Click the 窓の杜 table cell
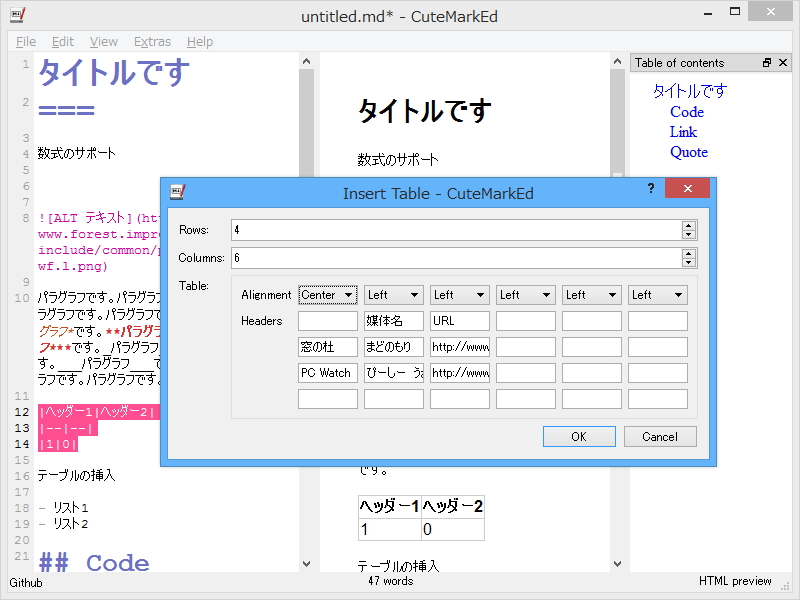800x600 pixels. (x=327, y=346)
